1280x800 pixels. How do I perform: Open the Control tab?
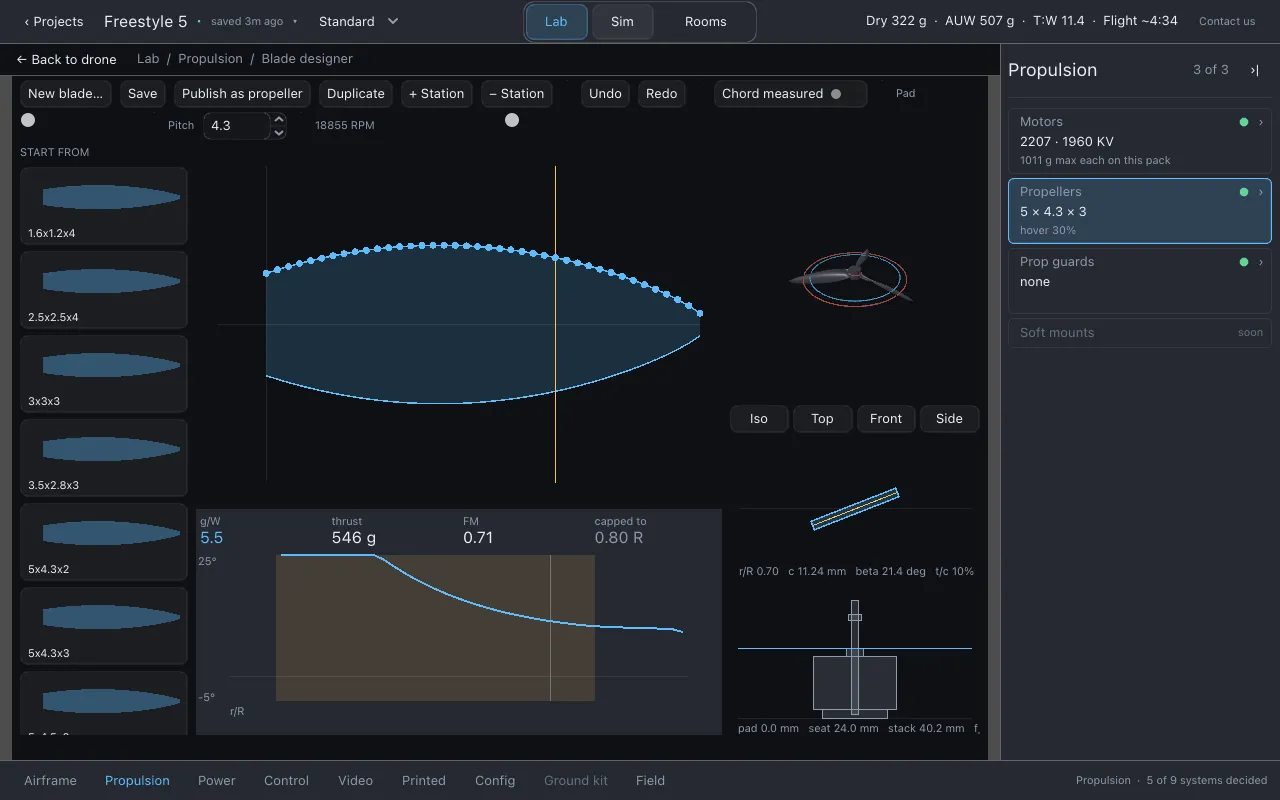coord(286,780)
